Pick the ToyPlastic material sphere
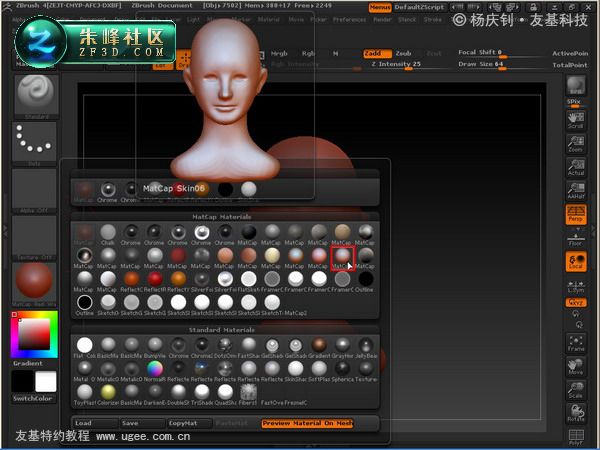This screenshot has height=450, width=600. coord(85,395)
